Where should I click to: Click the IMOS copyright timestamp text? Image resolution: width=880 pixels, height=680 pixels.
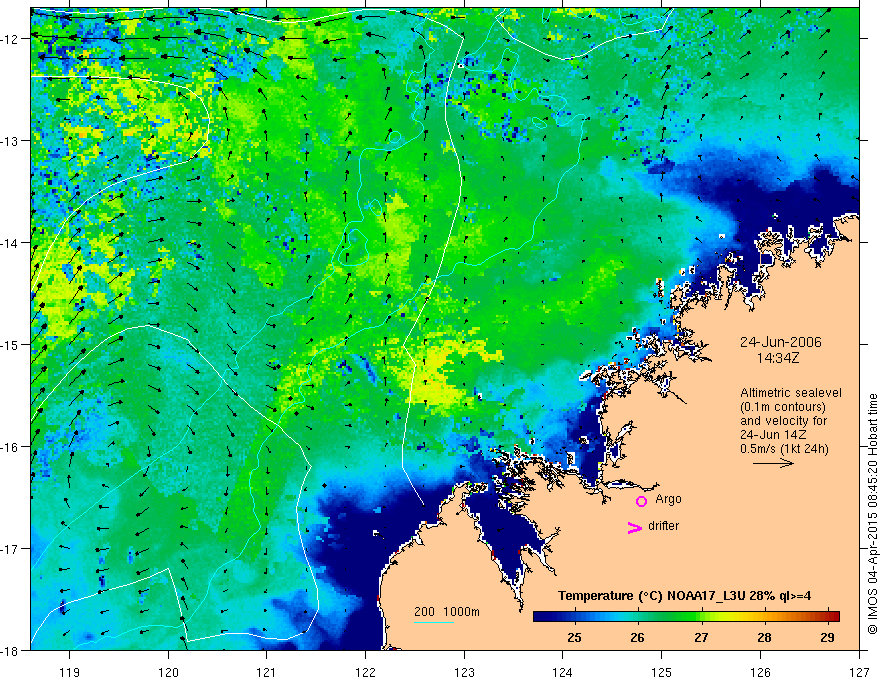[872, 514]
